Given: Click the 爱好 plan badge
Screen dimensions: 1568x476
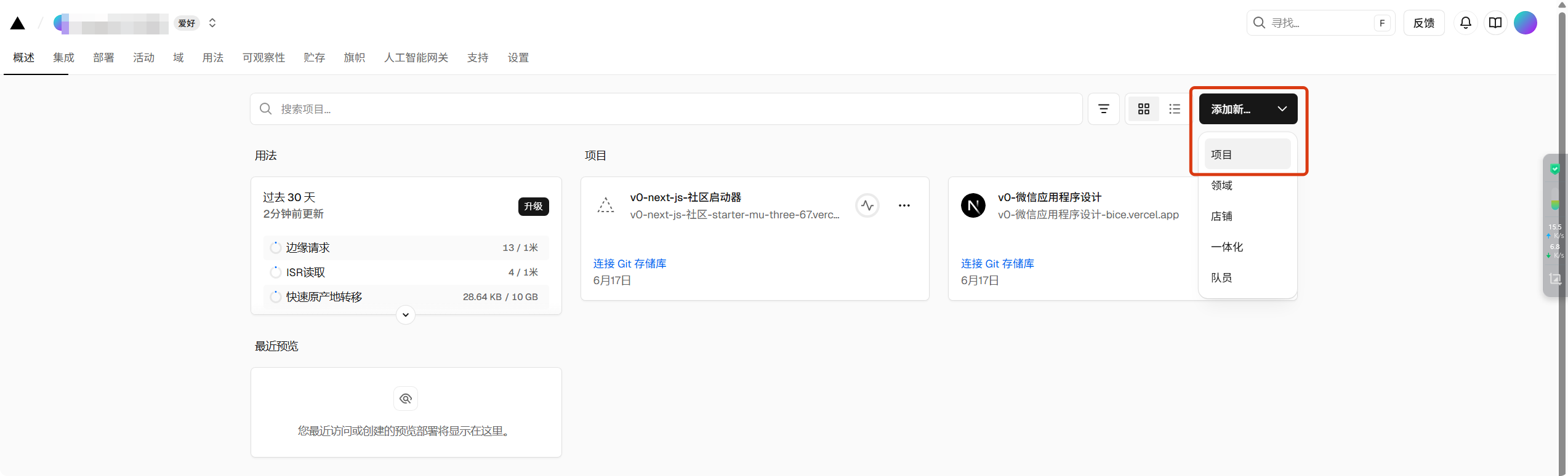Looking at the screenshot, I should (x=187, y=23).
